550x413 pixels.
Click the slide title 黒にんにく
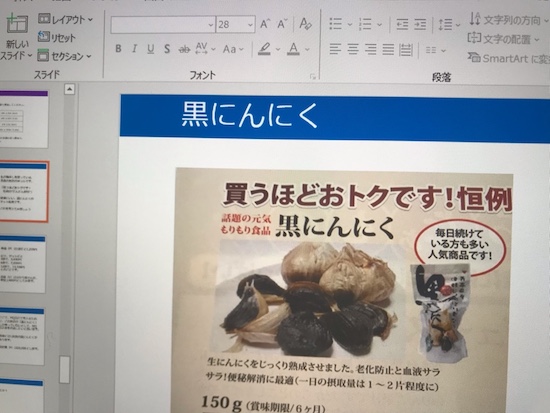[249, 114]
